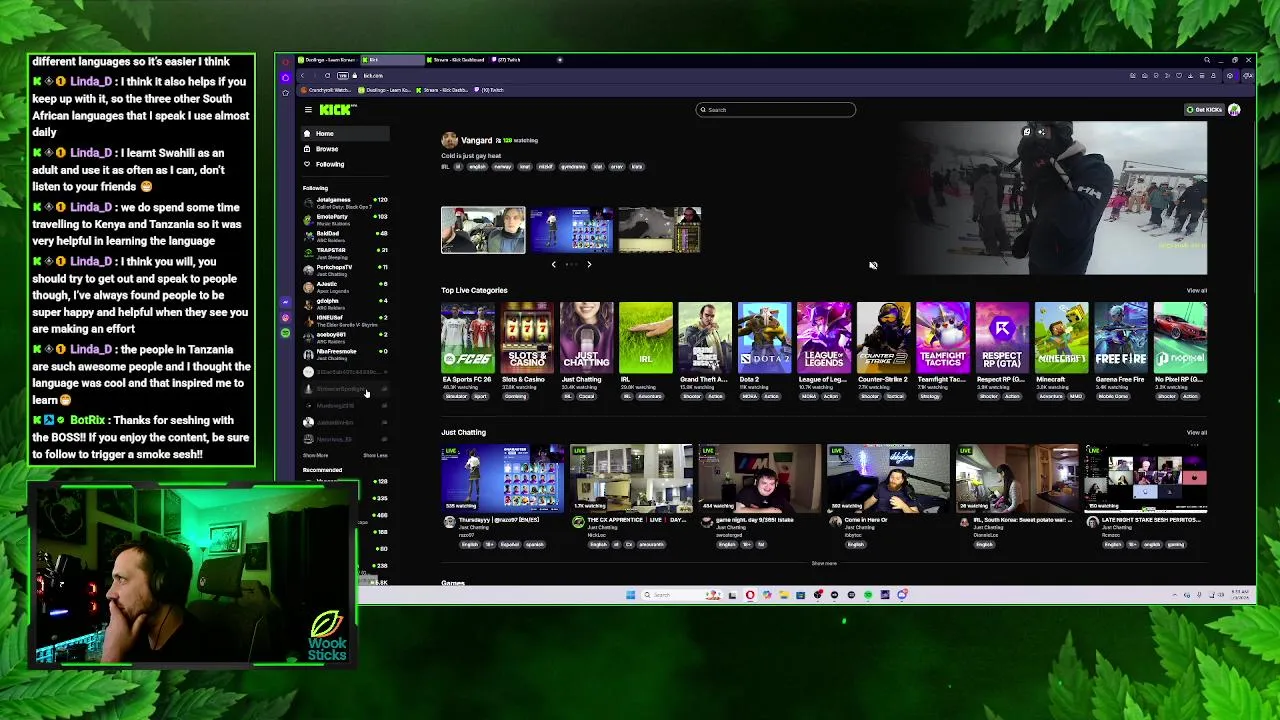
Task: Open Grand Theft Auto category tile
Action: click(x=705, y=337)
